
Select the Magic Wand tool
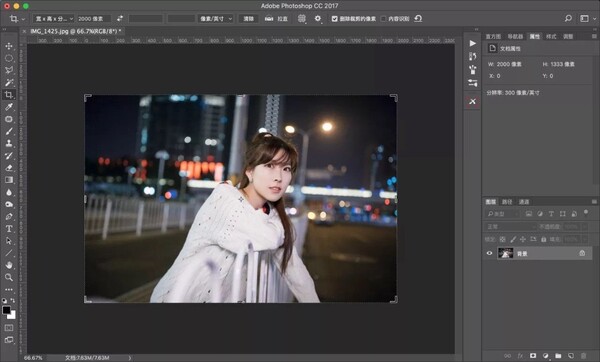9,82
